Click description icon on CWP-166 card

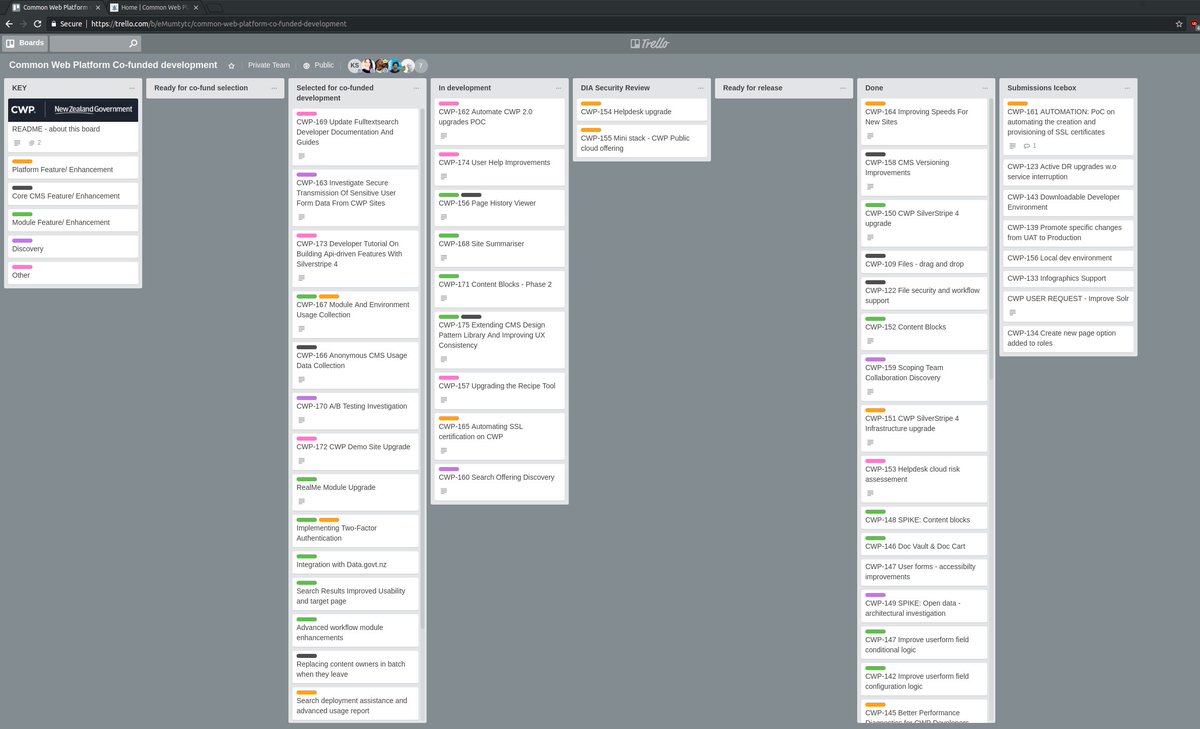click(x=302, y=380)
